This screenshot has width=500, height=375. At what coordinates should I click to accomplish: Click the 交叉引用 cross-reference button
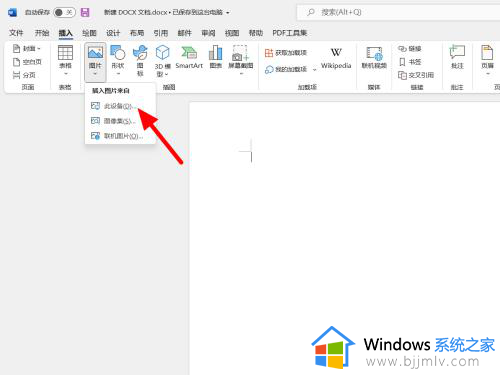(416, 75)
